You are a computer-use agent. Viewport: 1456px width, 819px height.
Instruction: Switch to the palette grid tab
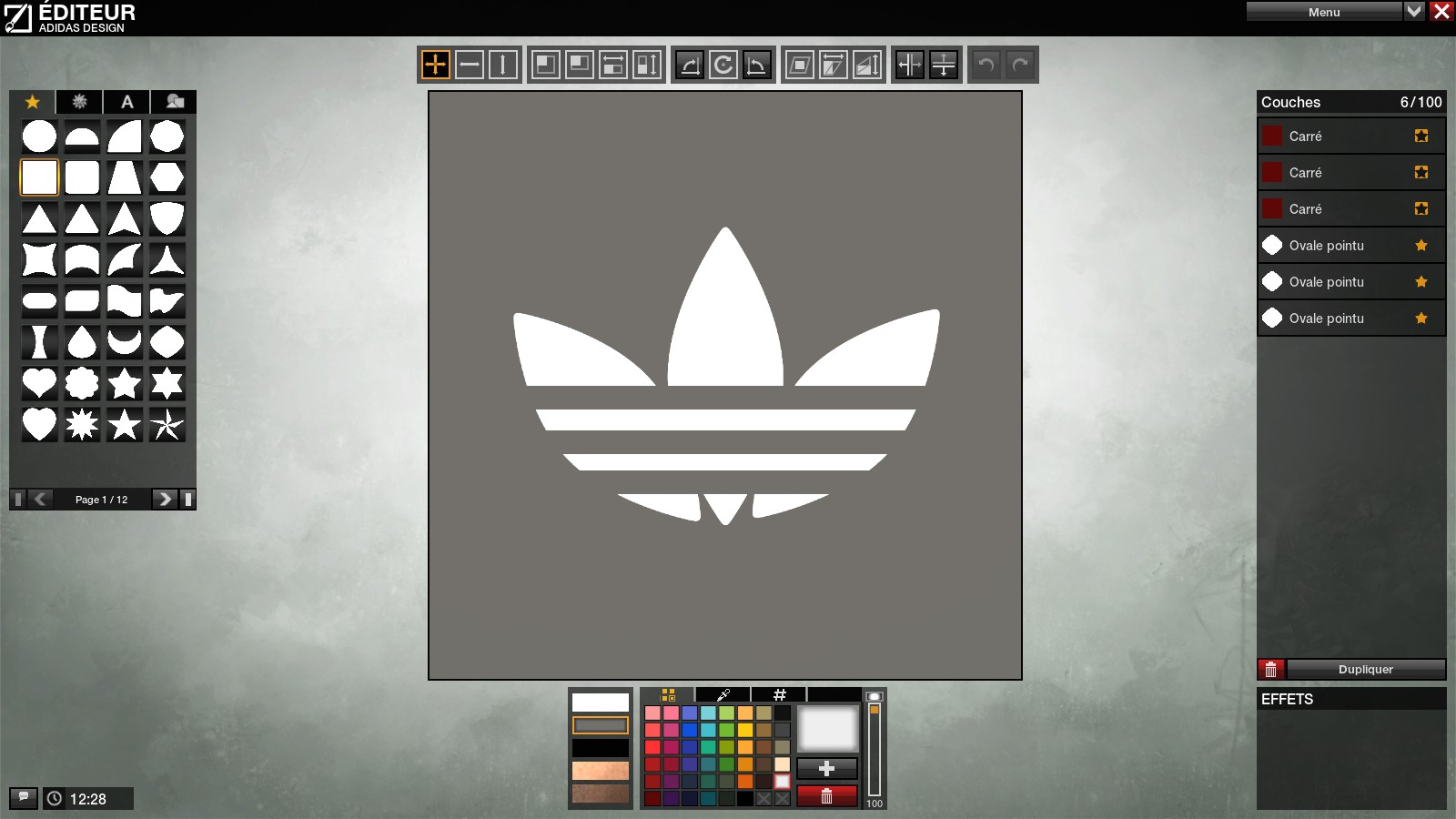tap(668, 695)
